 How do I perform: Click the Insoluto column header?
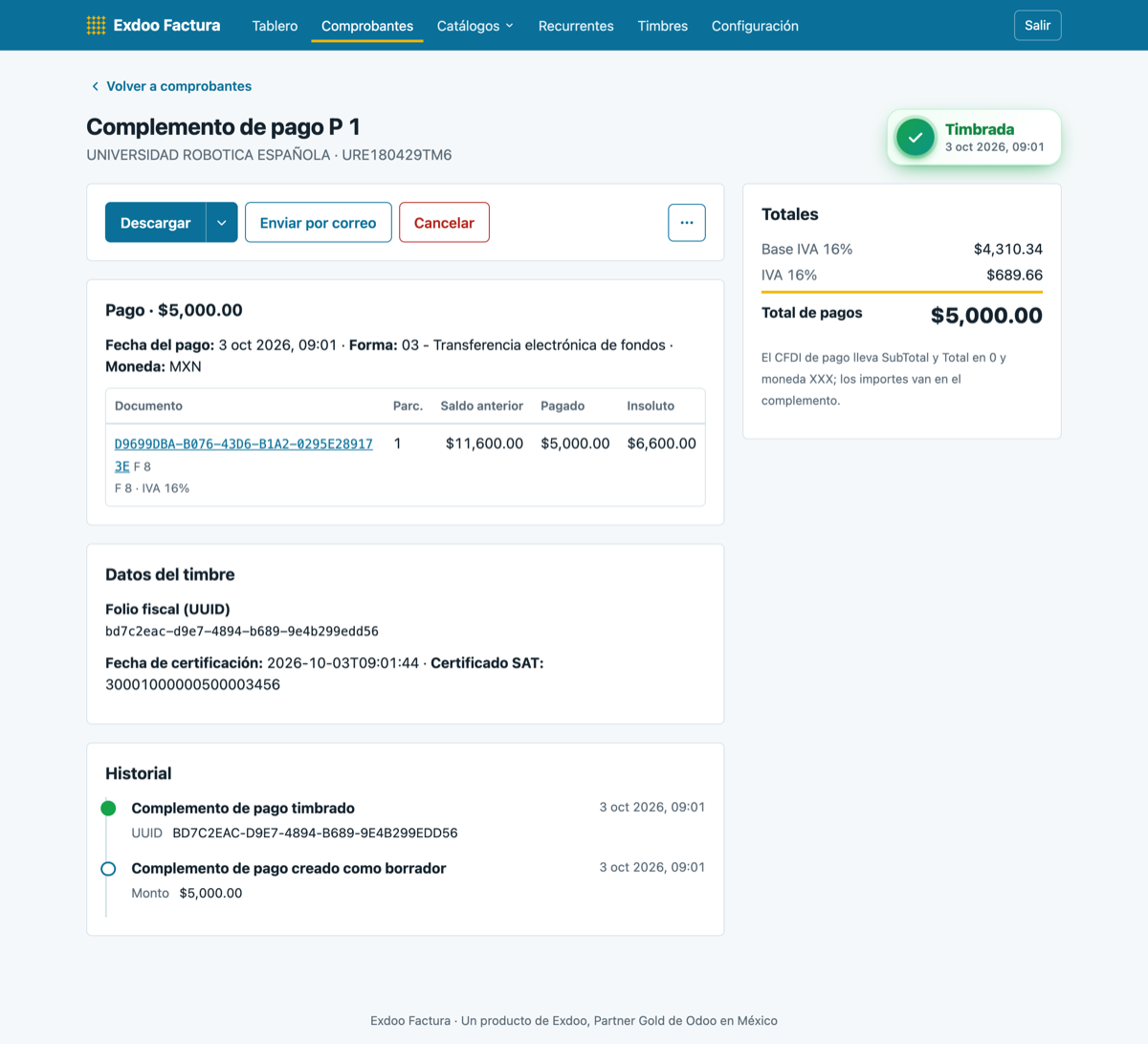coord(651,406)
